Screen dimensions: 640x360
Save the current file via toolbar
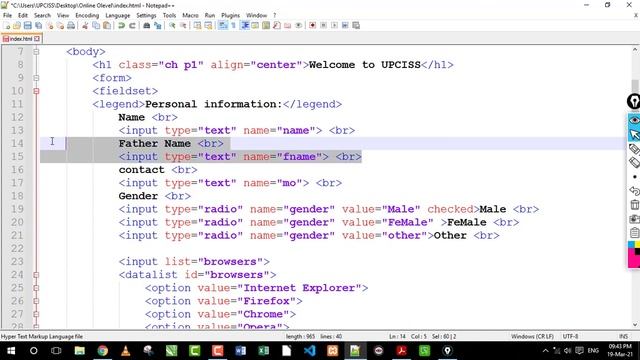pos(27,25)
